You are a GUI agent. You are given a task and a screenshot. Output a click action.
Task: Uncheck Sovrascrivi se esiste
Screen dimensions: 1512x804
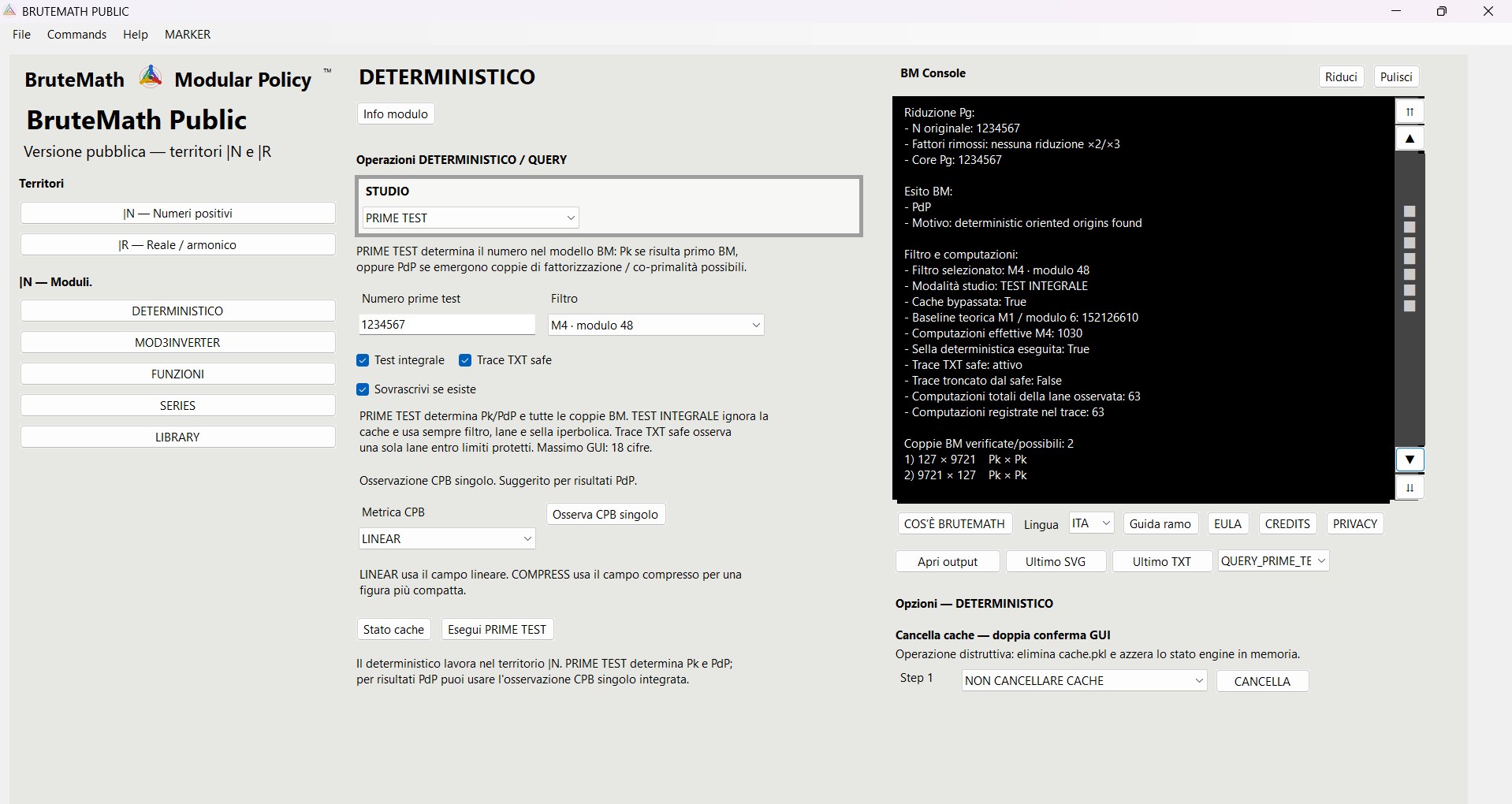point(363,389)
